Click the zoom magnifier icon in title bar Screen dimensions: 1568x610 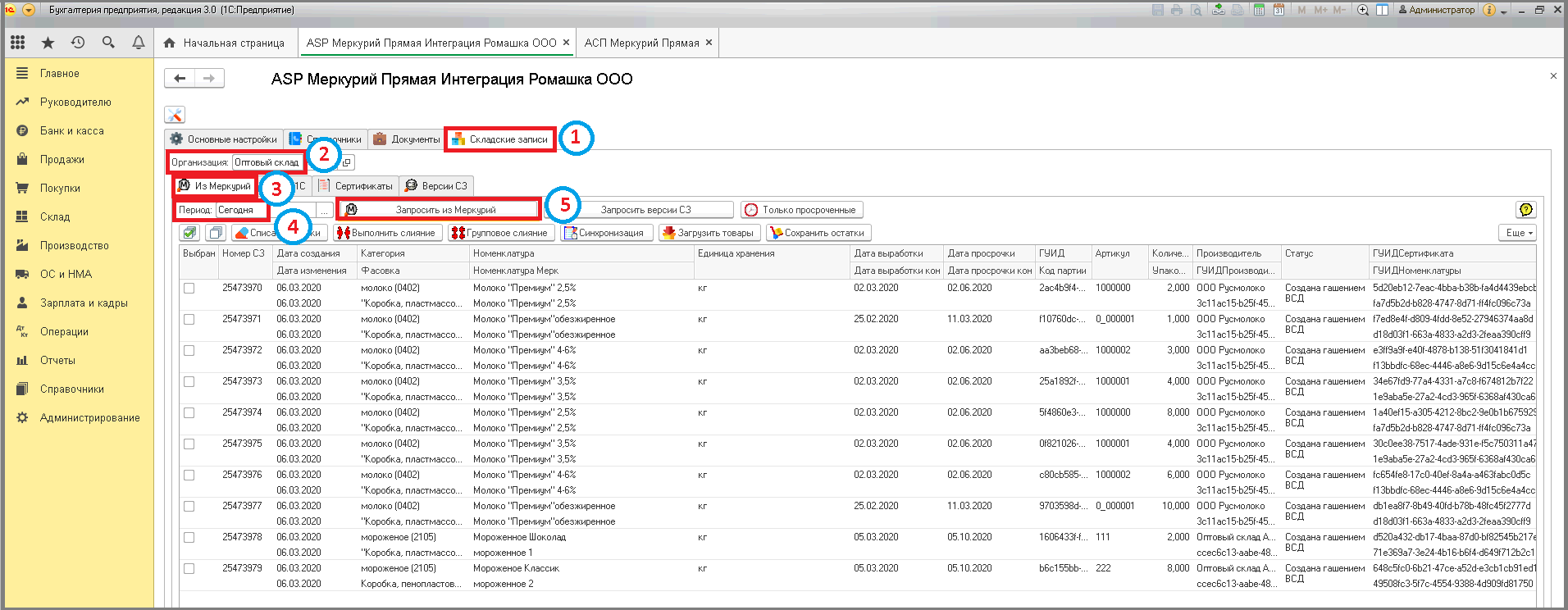click(x=1363, y=10)
